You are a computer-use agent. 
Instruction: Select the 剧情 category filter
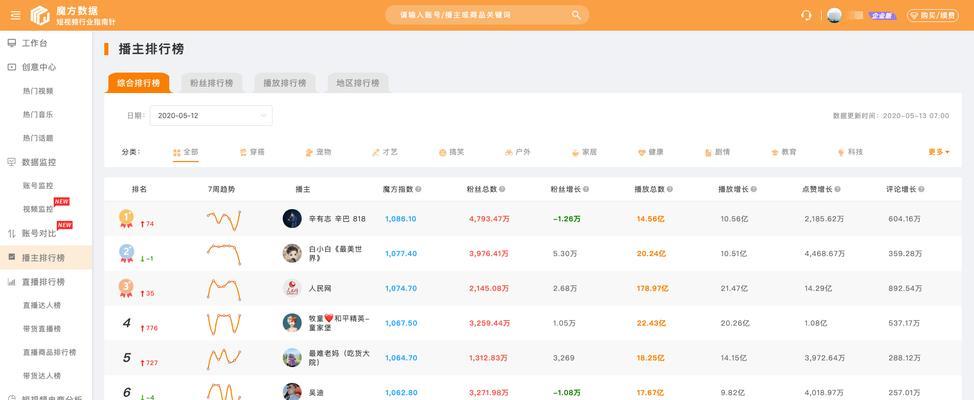coord(717,152)
